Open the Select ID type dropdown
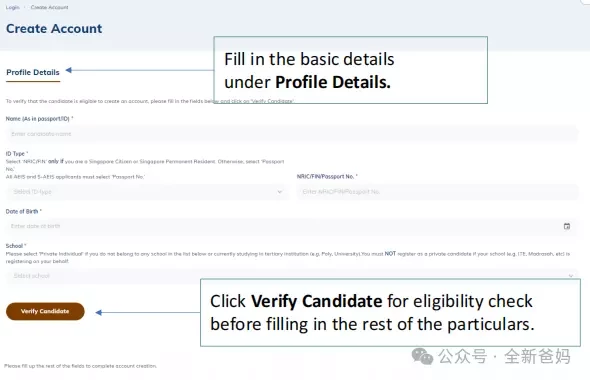This screenshot has height=380, width=590. pyautogui.click(x=148, y=192)
